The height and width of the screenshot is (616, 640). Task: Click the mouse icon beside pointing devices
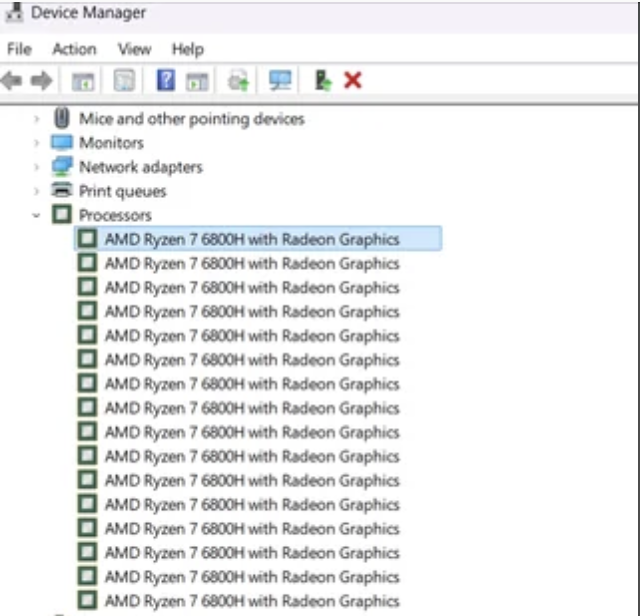point(62,118)
